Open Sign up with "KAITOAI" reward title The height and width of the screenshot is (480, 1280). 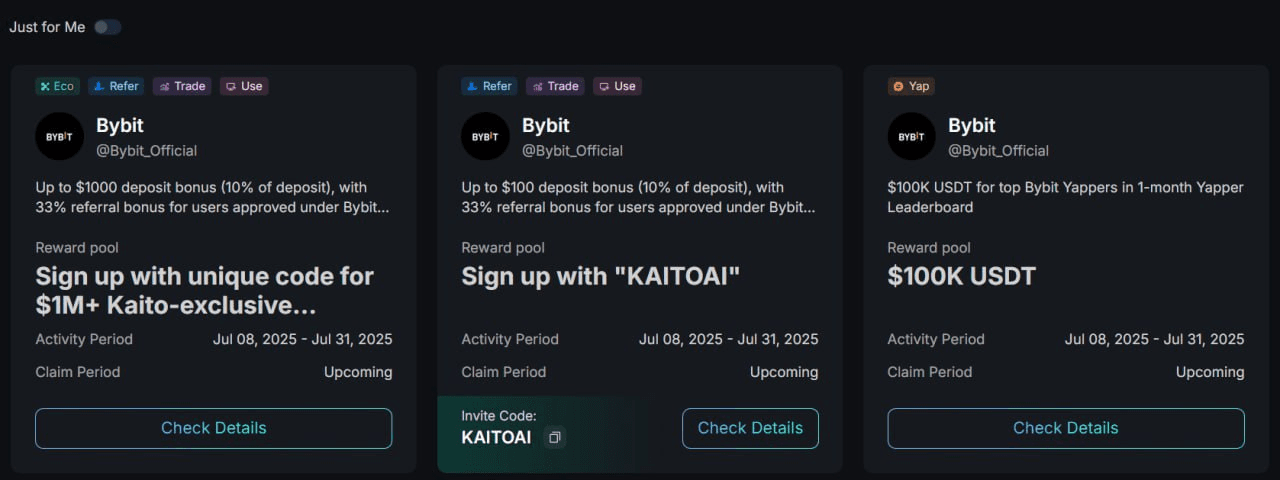[601, 277]
